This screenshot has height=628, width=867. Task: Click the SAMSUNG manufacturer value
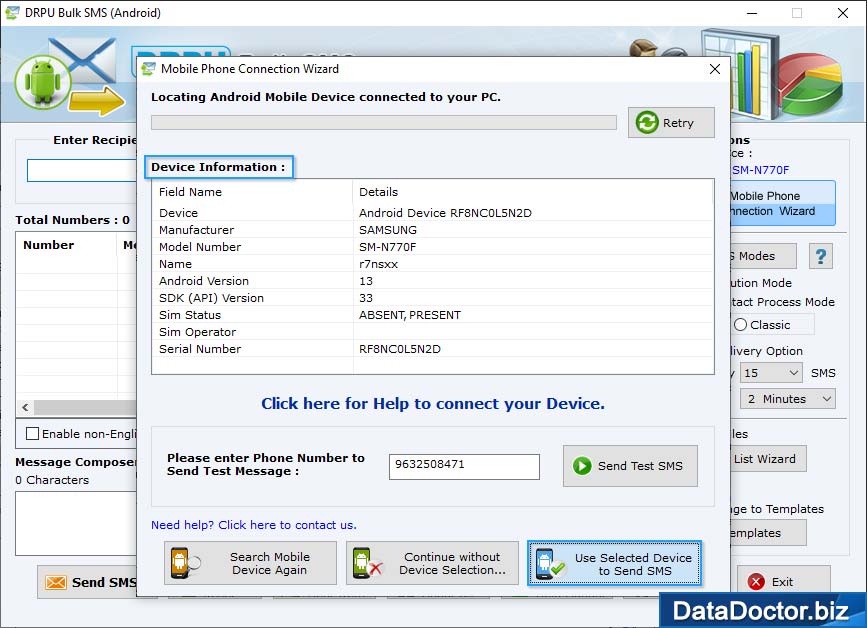tap(388, 230)
